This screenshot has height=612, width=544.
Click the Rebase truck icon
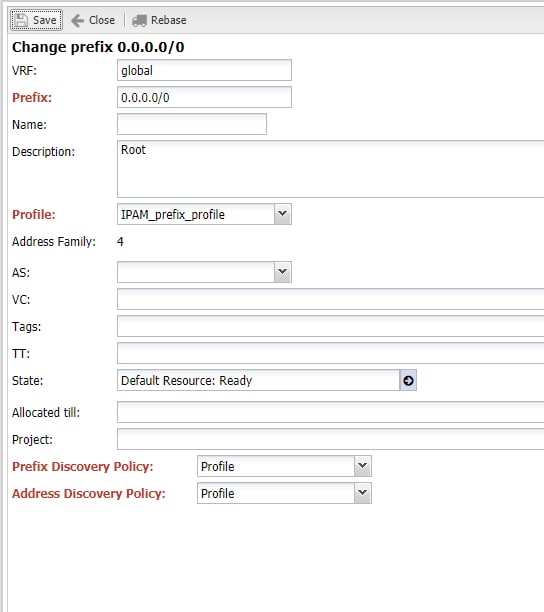point(139,21)
